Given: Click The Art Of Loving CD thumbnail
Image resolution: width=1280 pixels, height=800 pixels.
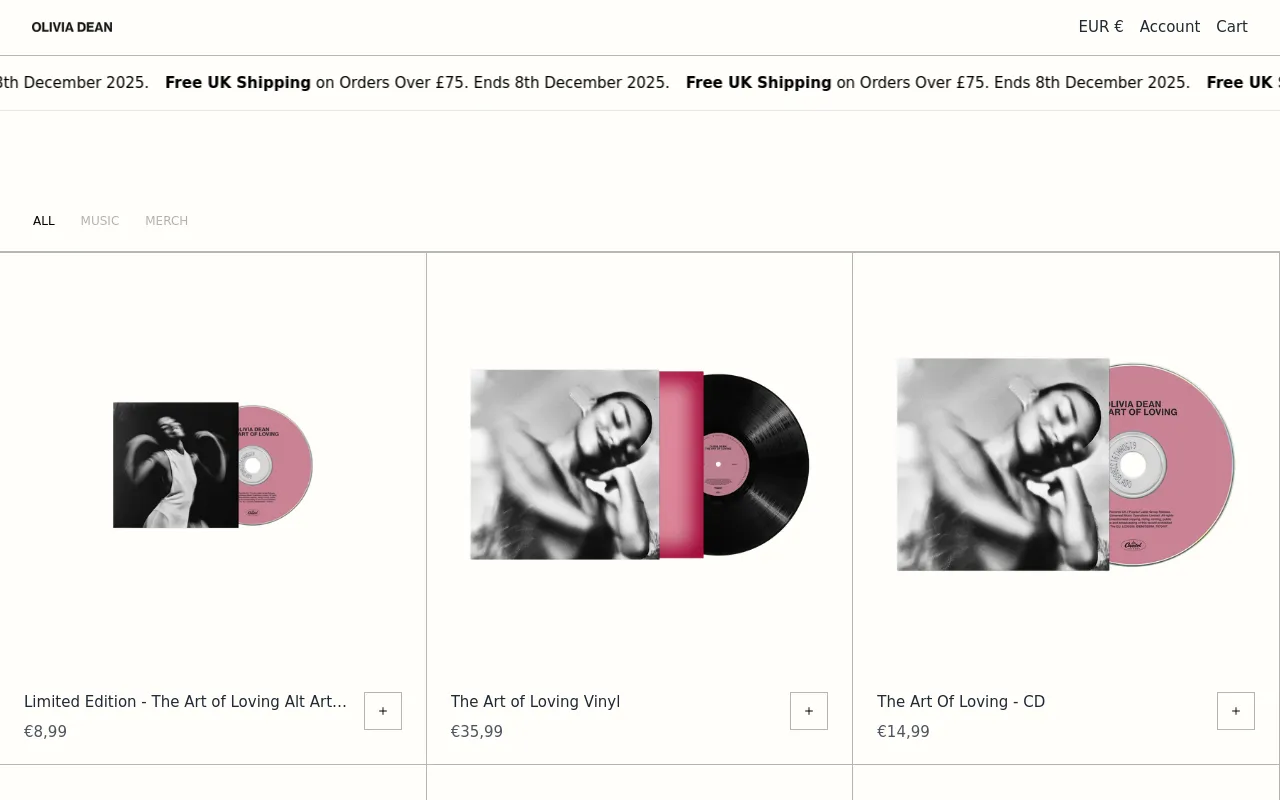Looking at the screenshot, I should pos(1066,465).
